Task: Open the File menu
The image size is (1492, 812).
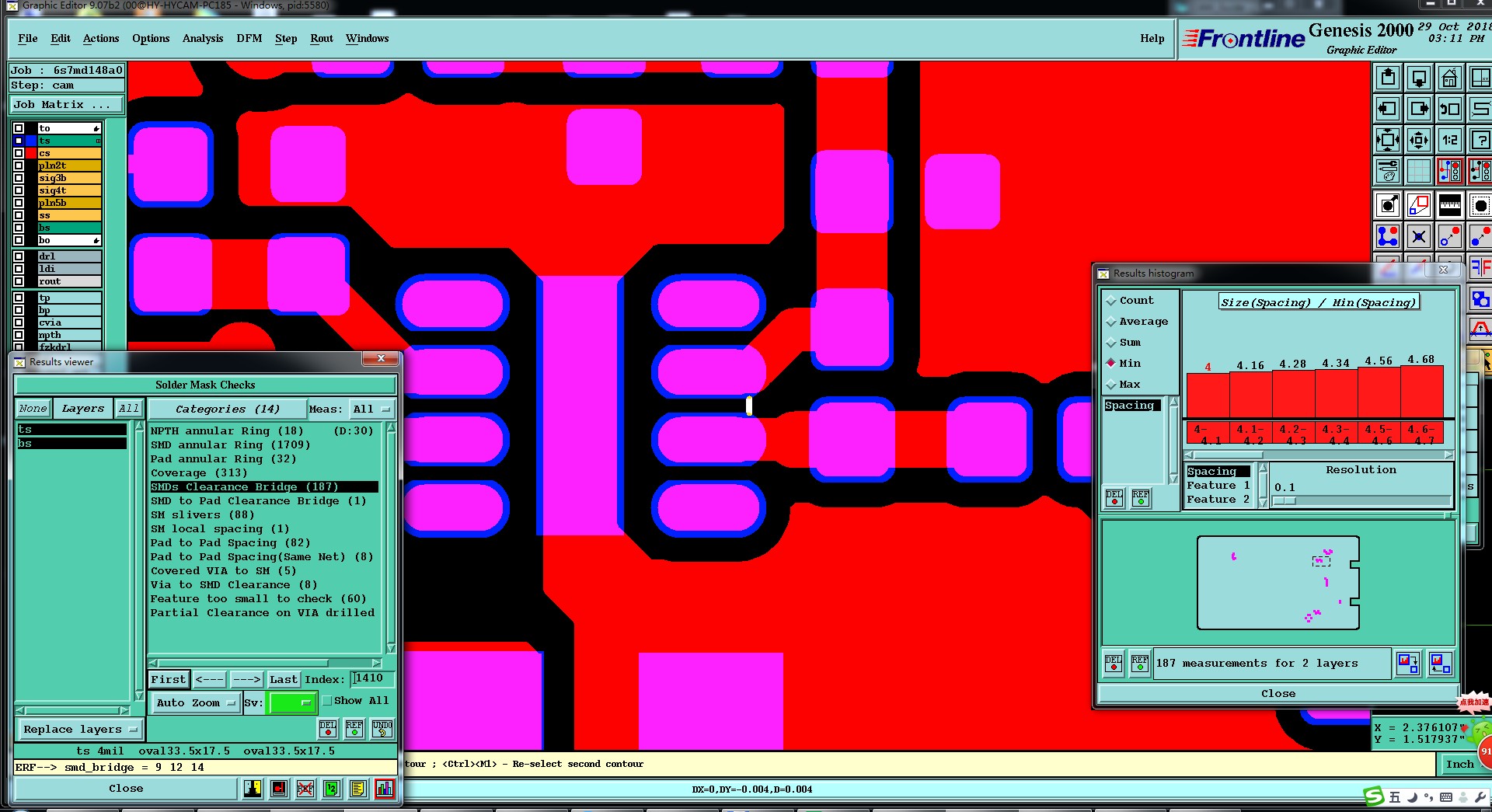Action: tap(27, 39)
